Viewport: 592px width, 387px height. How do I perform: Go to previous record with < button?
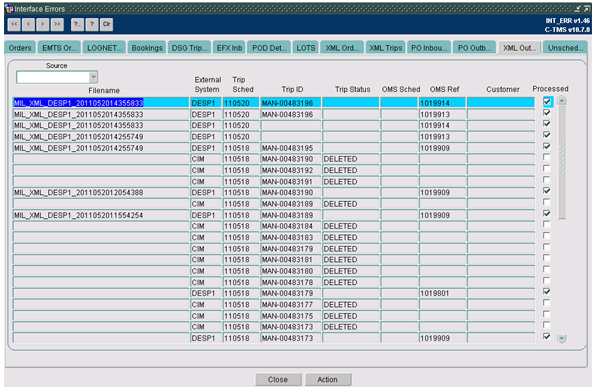[28, 25]
